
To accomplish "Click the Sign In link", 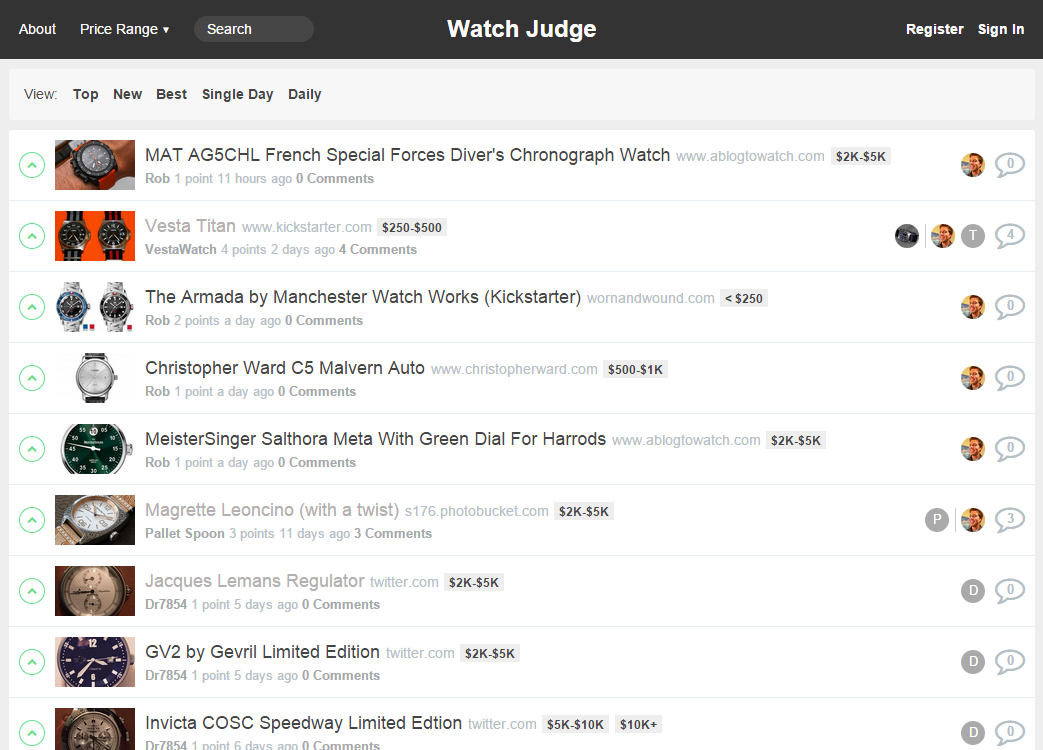I will pos(1001,29).
